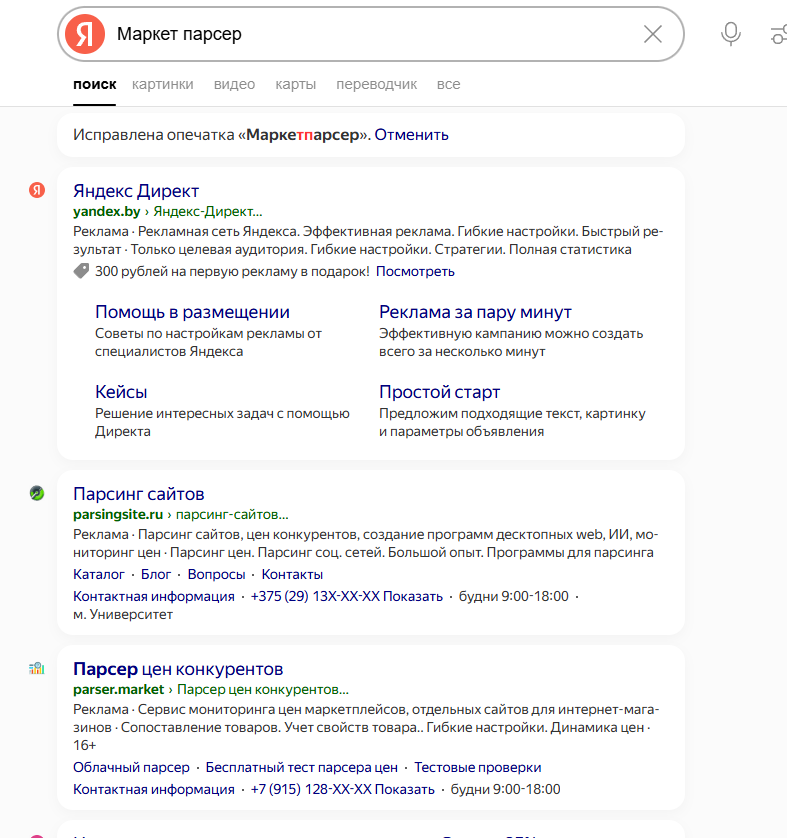The image size is (787, 838).
Task: Open переводчик tab
Action: [376, 84]
